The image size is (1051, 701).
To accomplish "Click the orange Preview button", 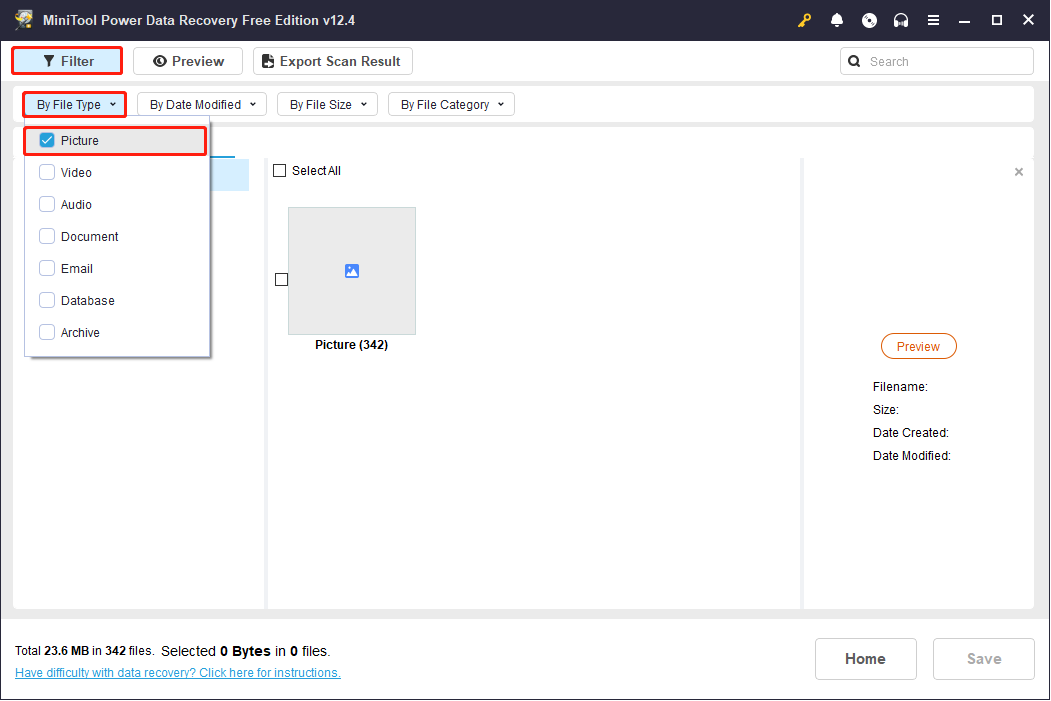I will coord(918,346).
